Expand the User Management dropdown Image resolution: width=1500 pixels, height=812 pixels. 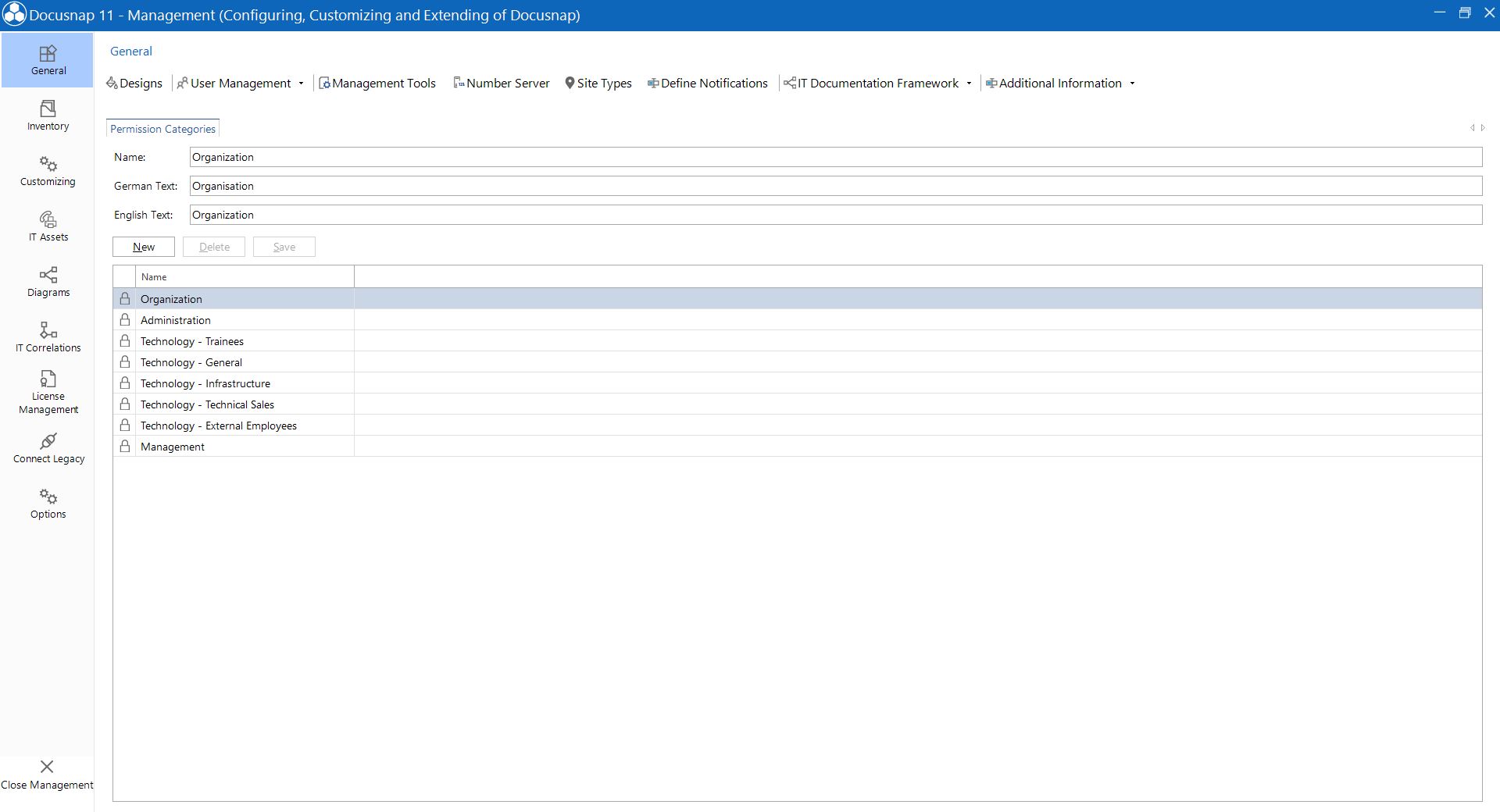pyautogui.click(x=302, y=83)
